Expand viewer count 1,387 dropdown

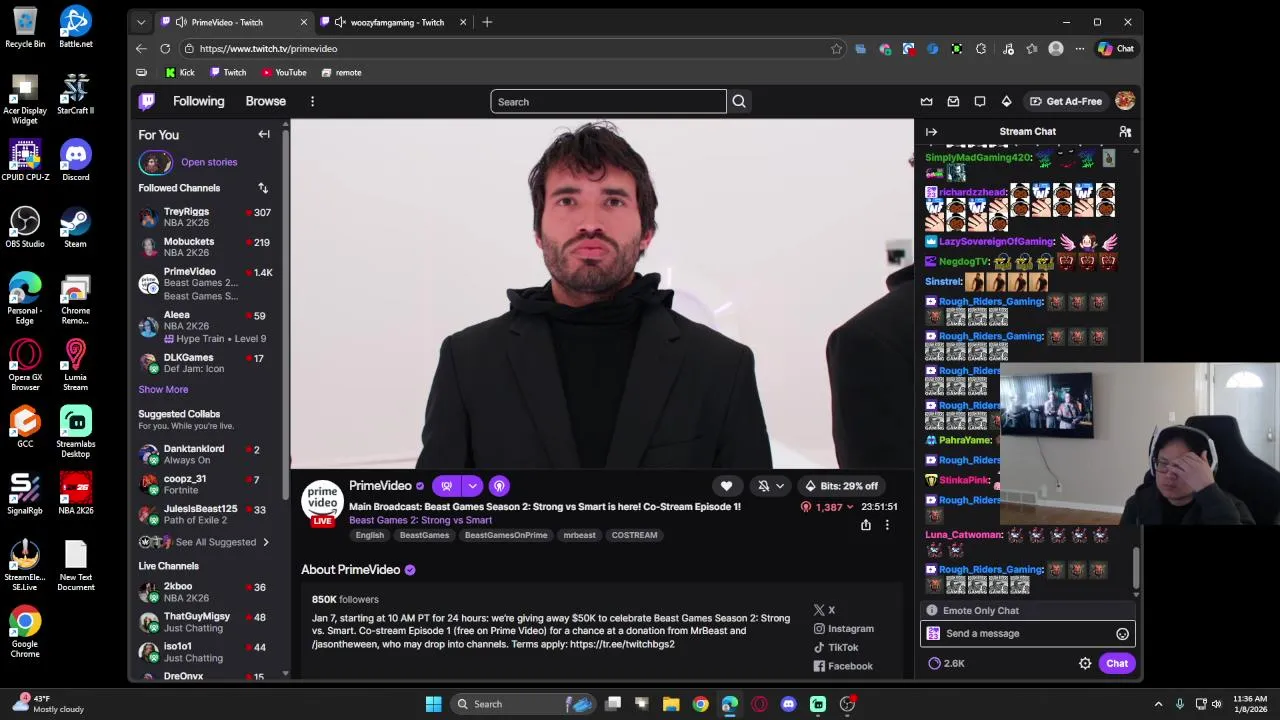[850, 507]
